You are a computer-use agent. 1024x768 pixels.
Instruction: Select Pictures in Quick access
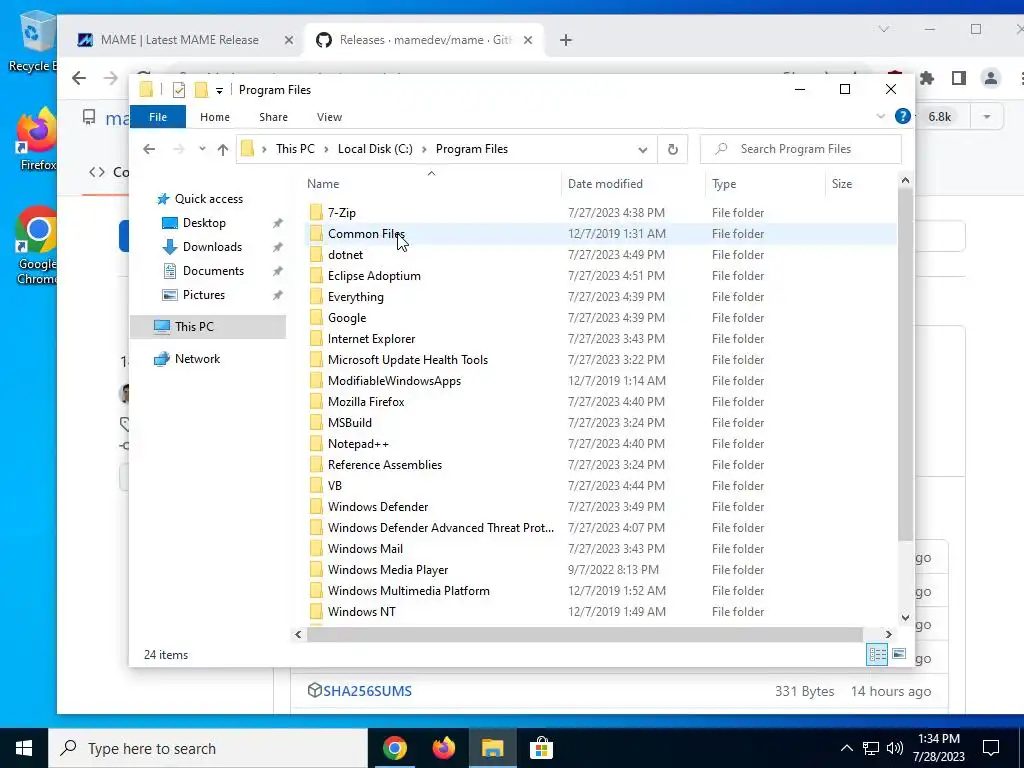coord(204,295)
